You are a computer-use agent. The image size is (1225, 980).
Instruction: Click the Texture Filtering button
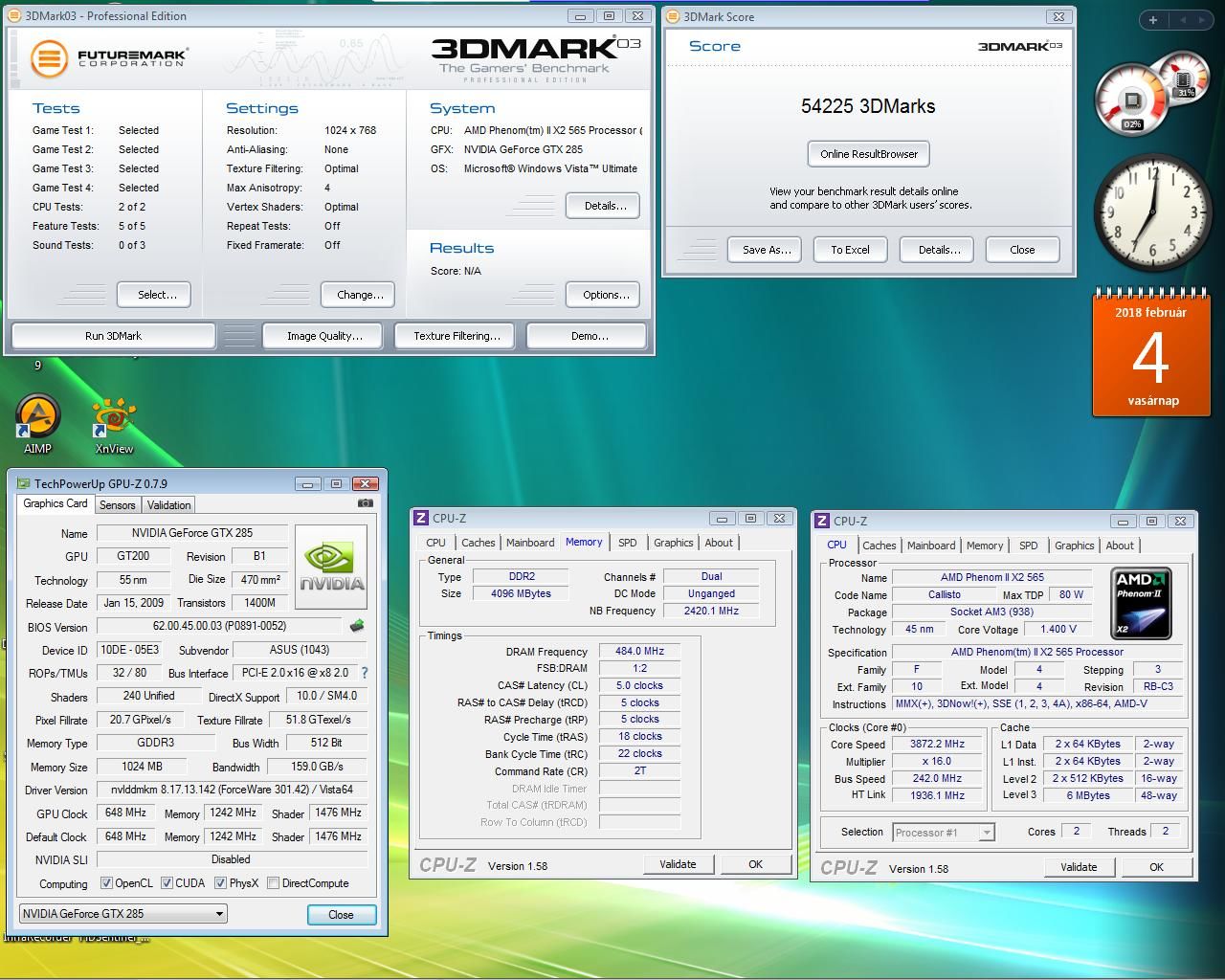pos(457,336)
